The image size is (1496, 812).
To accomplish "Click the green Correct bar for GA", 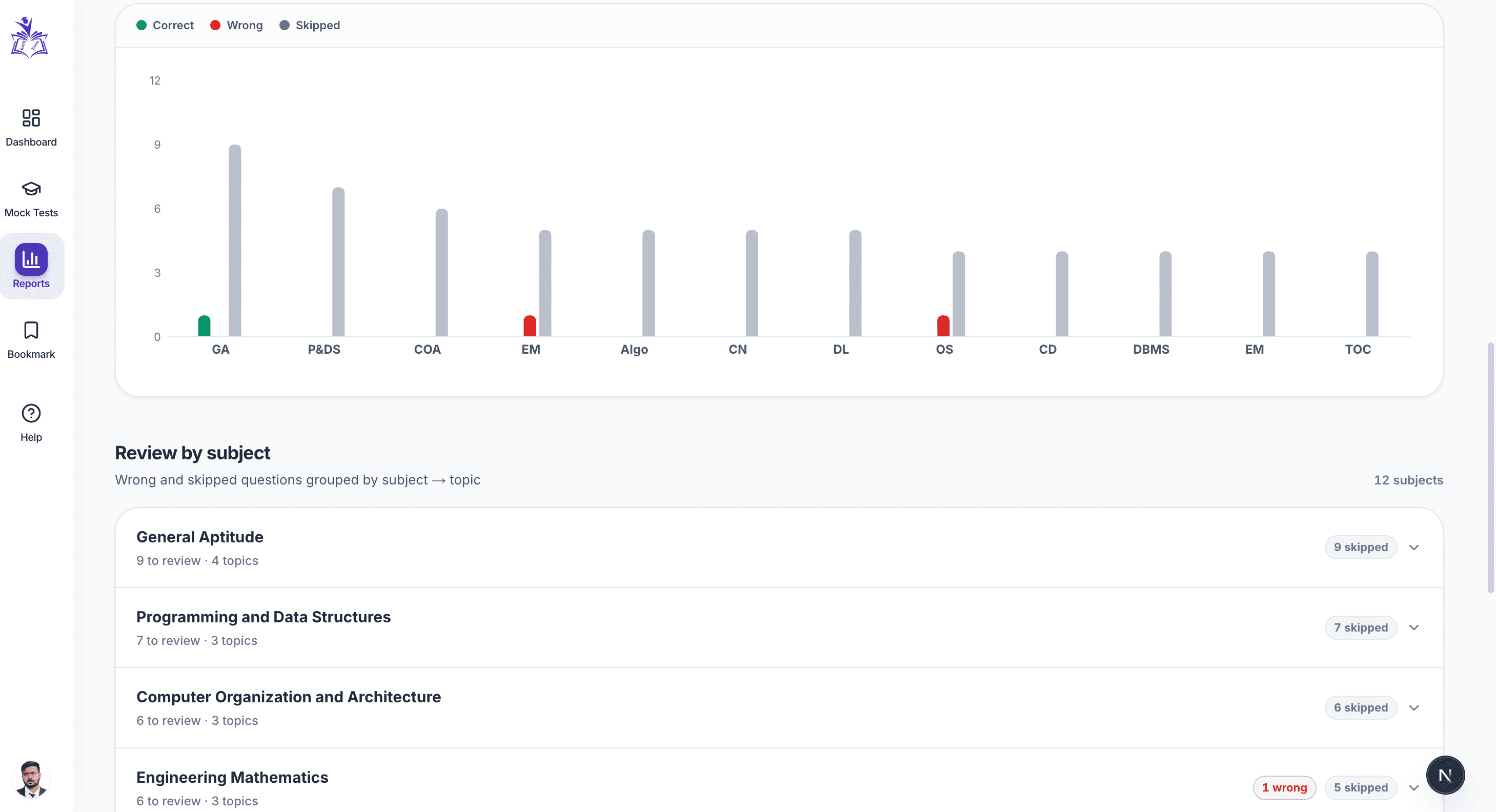I will tap(204, 327).
